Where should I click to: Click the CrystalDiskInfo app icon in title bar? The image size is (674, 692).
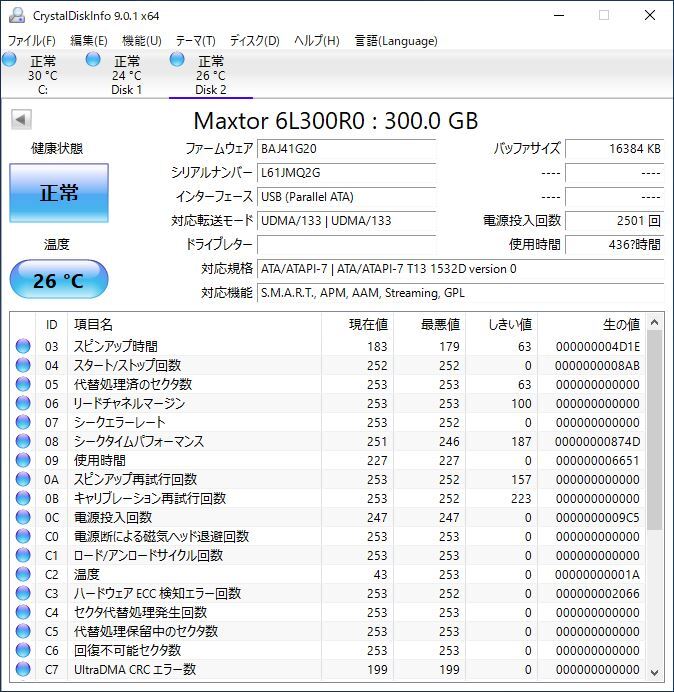click(x=17, y=15)
